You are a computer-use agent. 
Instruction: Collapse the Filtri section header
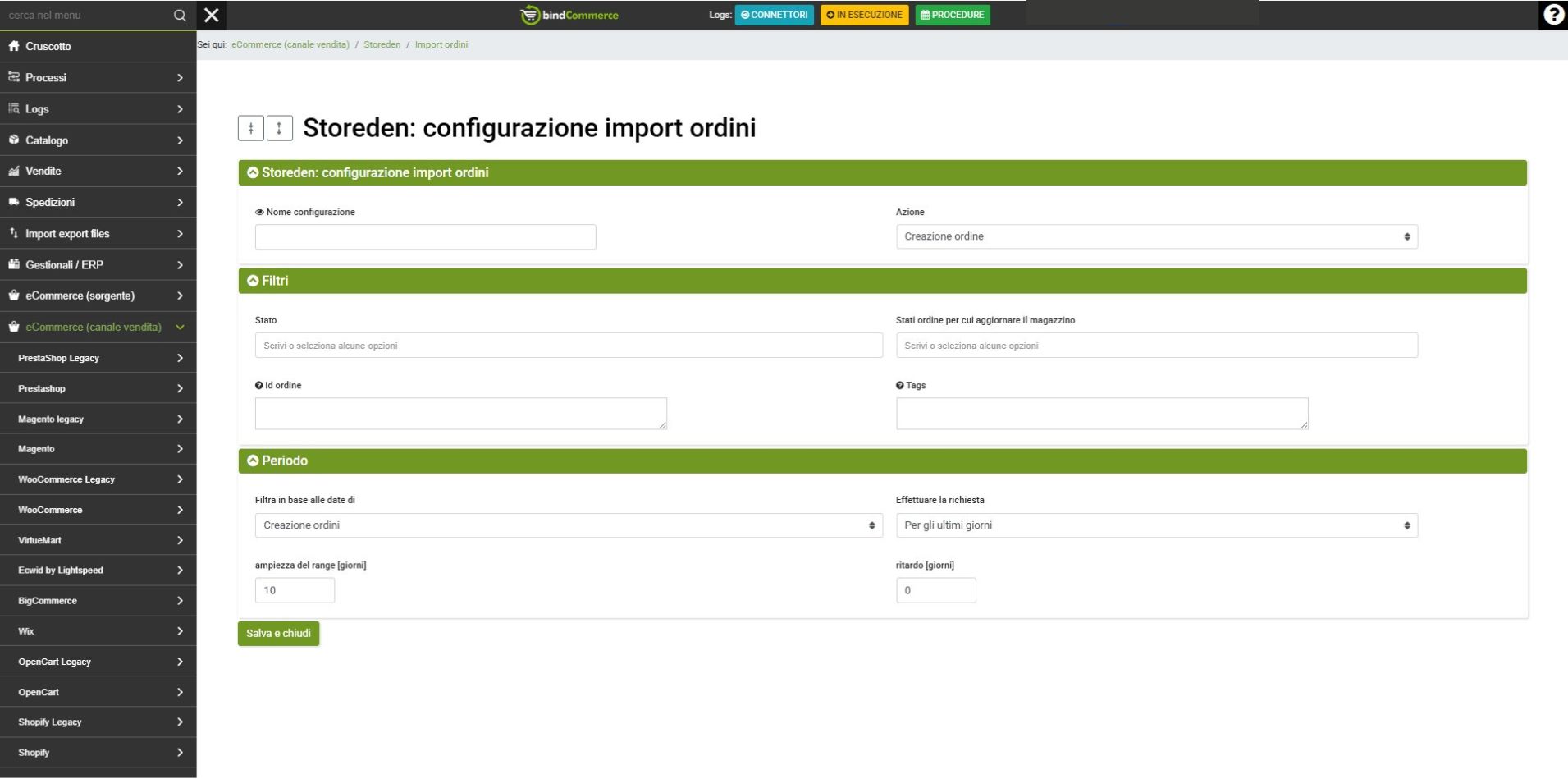click(253, 281)
